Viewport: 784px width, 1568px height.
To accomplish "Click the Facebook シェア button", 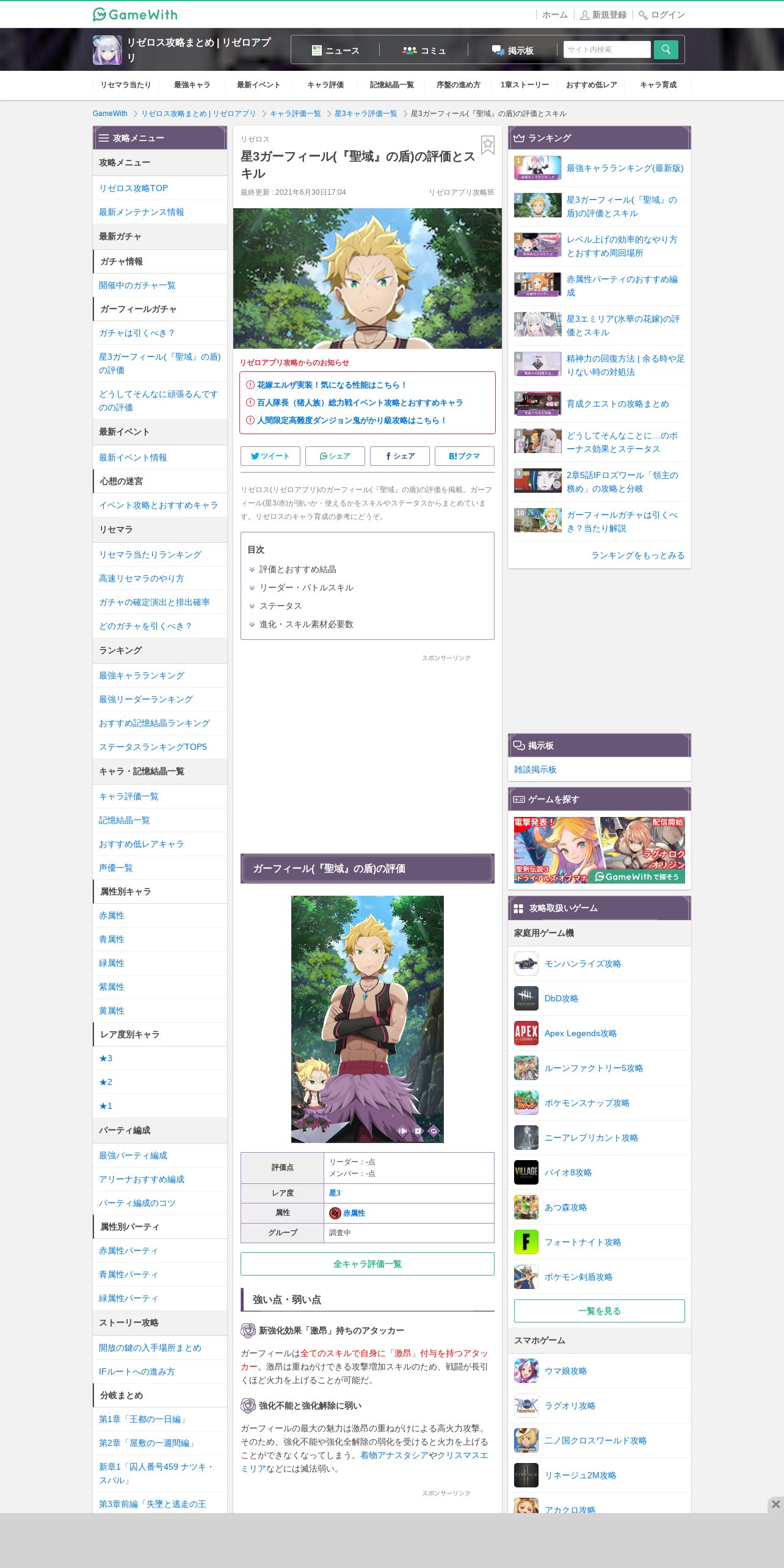I will click(x=400, y=456).
